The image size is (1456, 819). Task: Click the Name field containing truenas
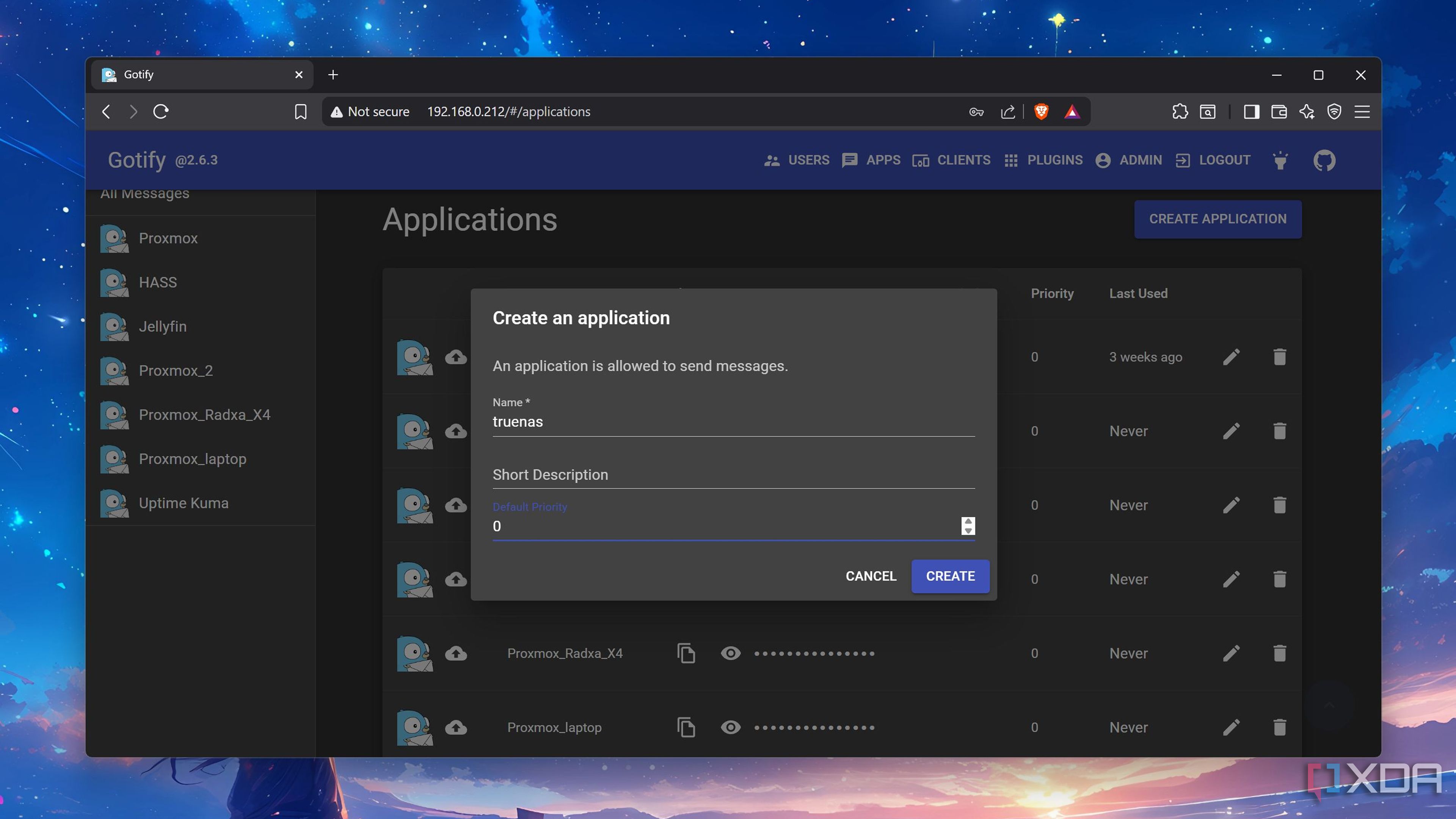733,422
